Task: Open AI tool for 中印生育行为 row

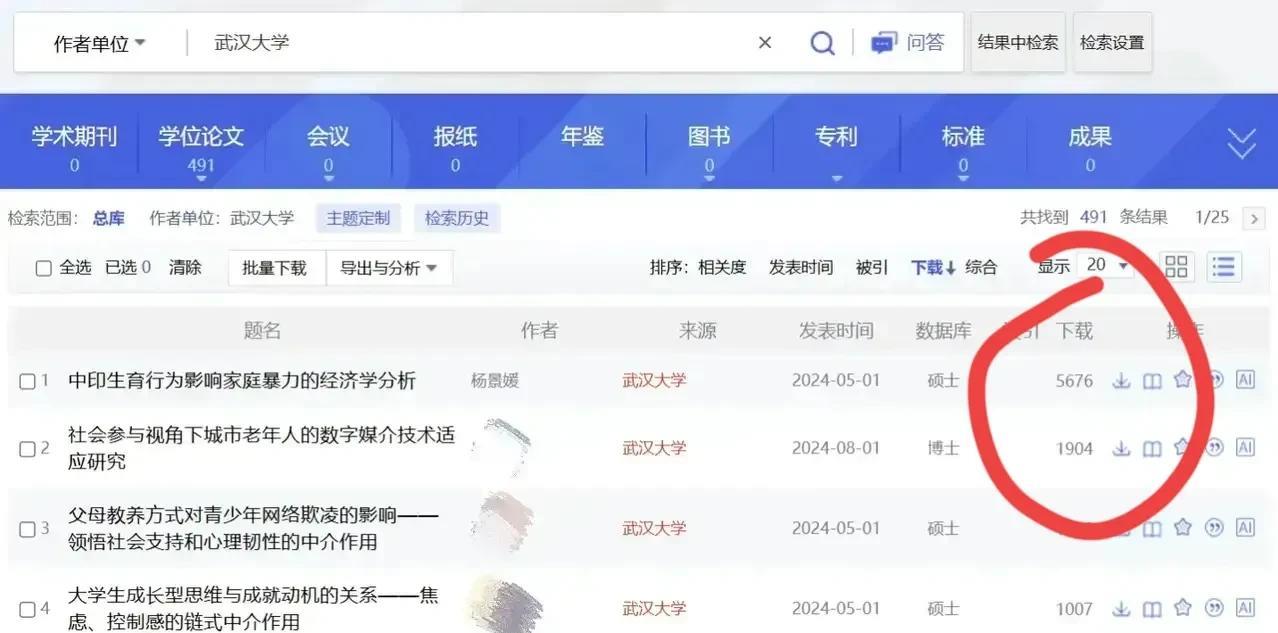Action: [x=1245, y=380]
